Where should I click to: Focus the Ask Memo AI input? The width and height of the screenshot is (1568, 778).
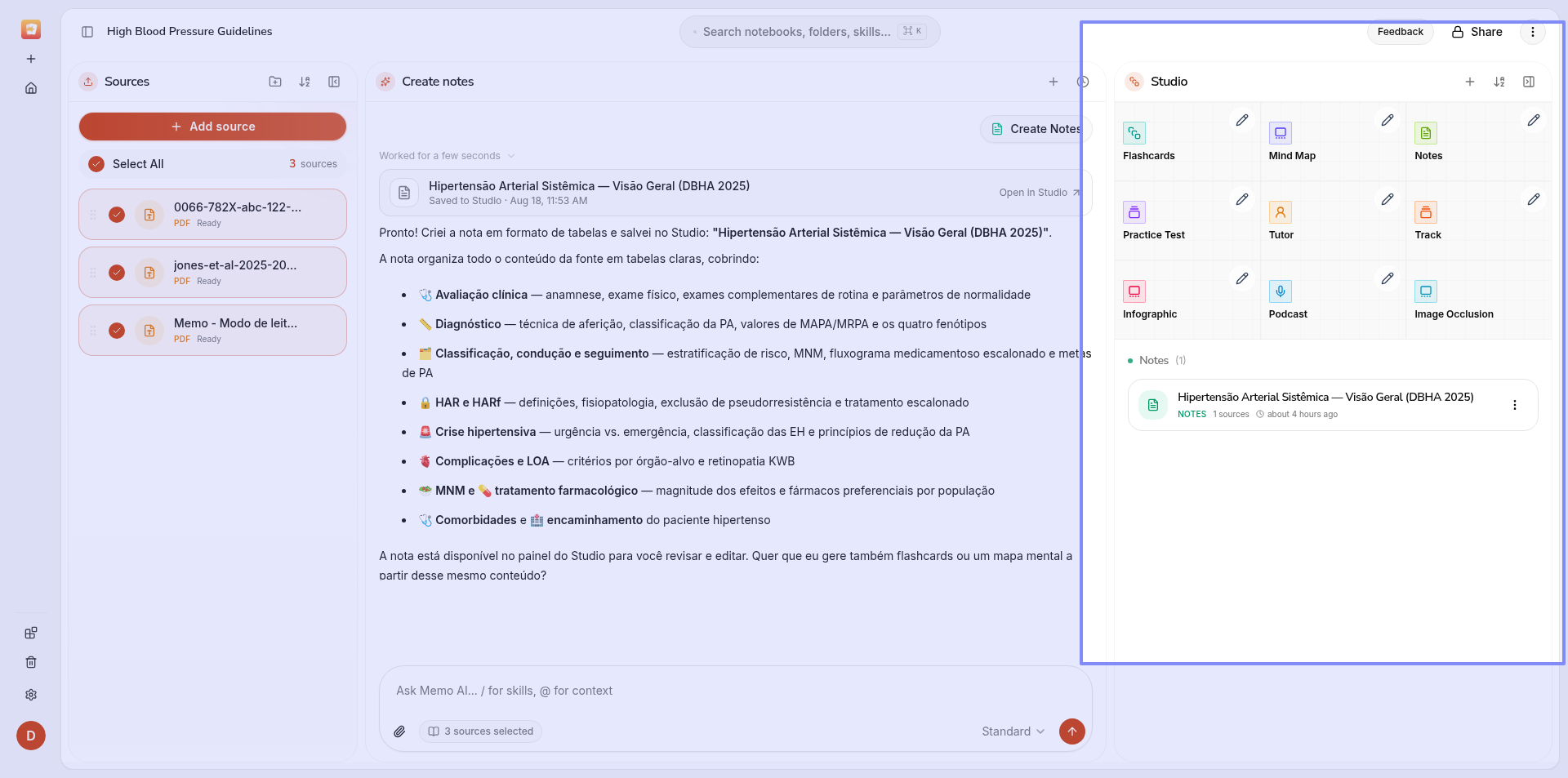coord(735,691)
